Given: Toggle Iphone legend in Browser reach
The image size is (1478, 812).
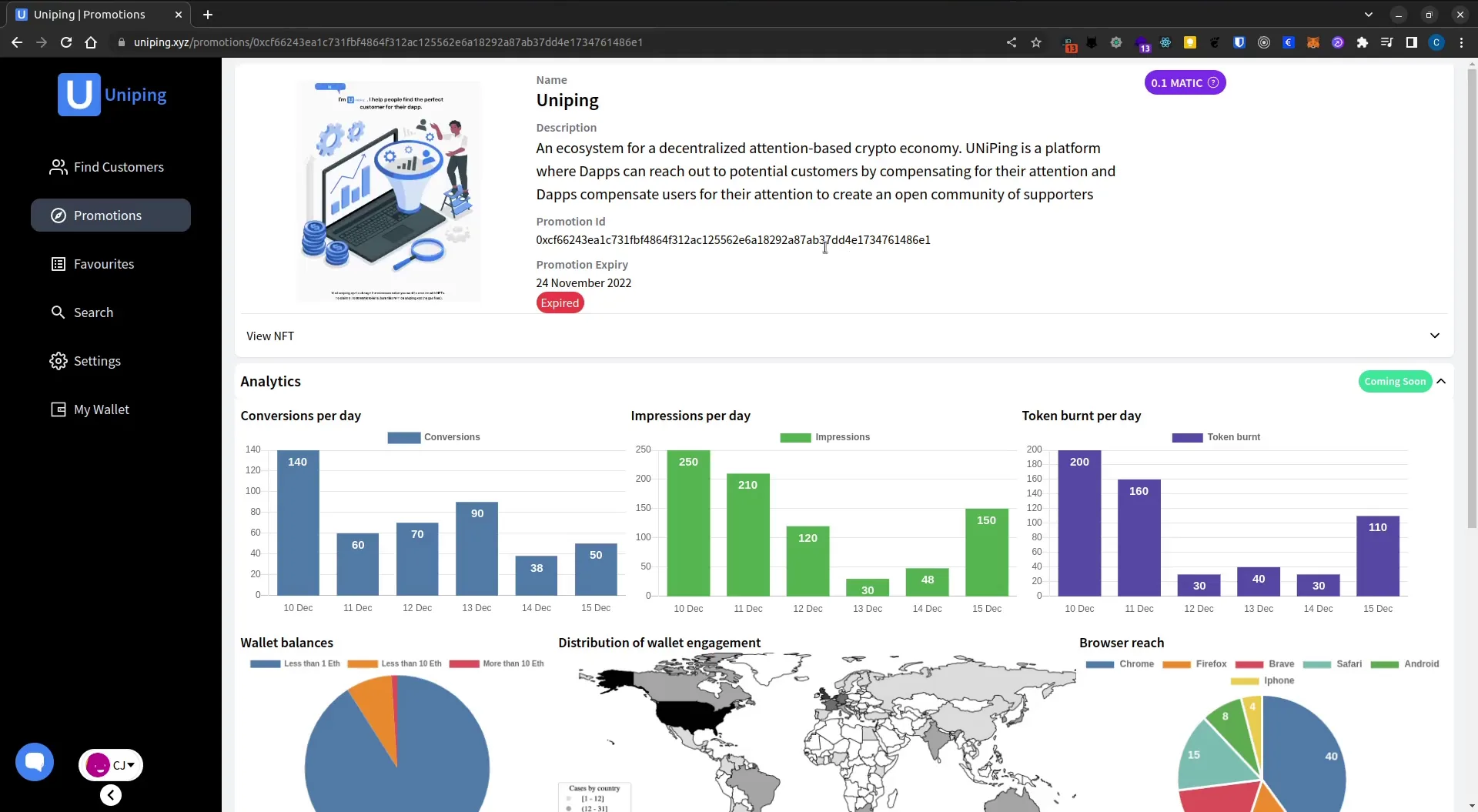Looking at the screenshot, I should point(1262,681).
